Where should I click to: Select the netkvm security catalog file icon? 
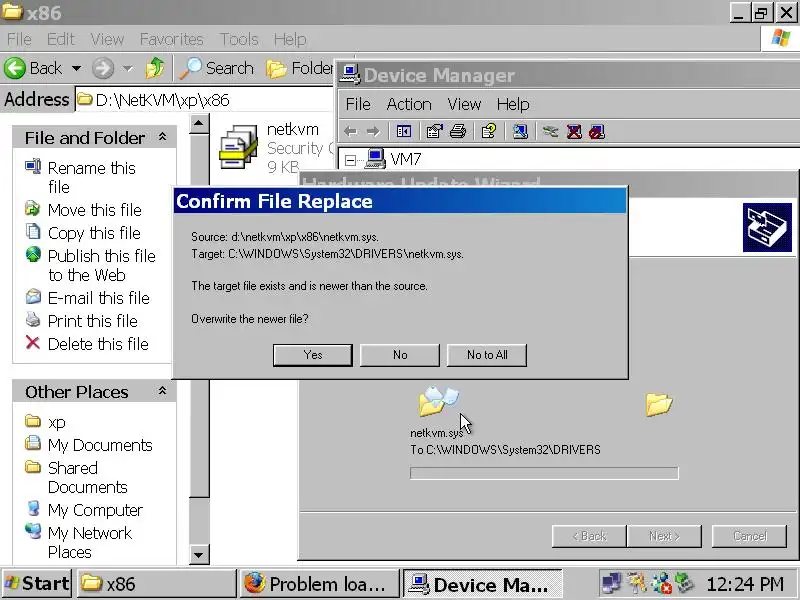tap(238, 147)
